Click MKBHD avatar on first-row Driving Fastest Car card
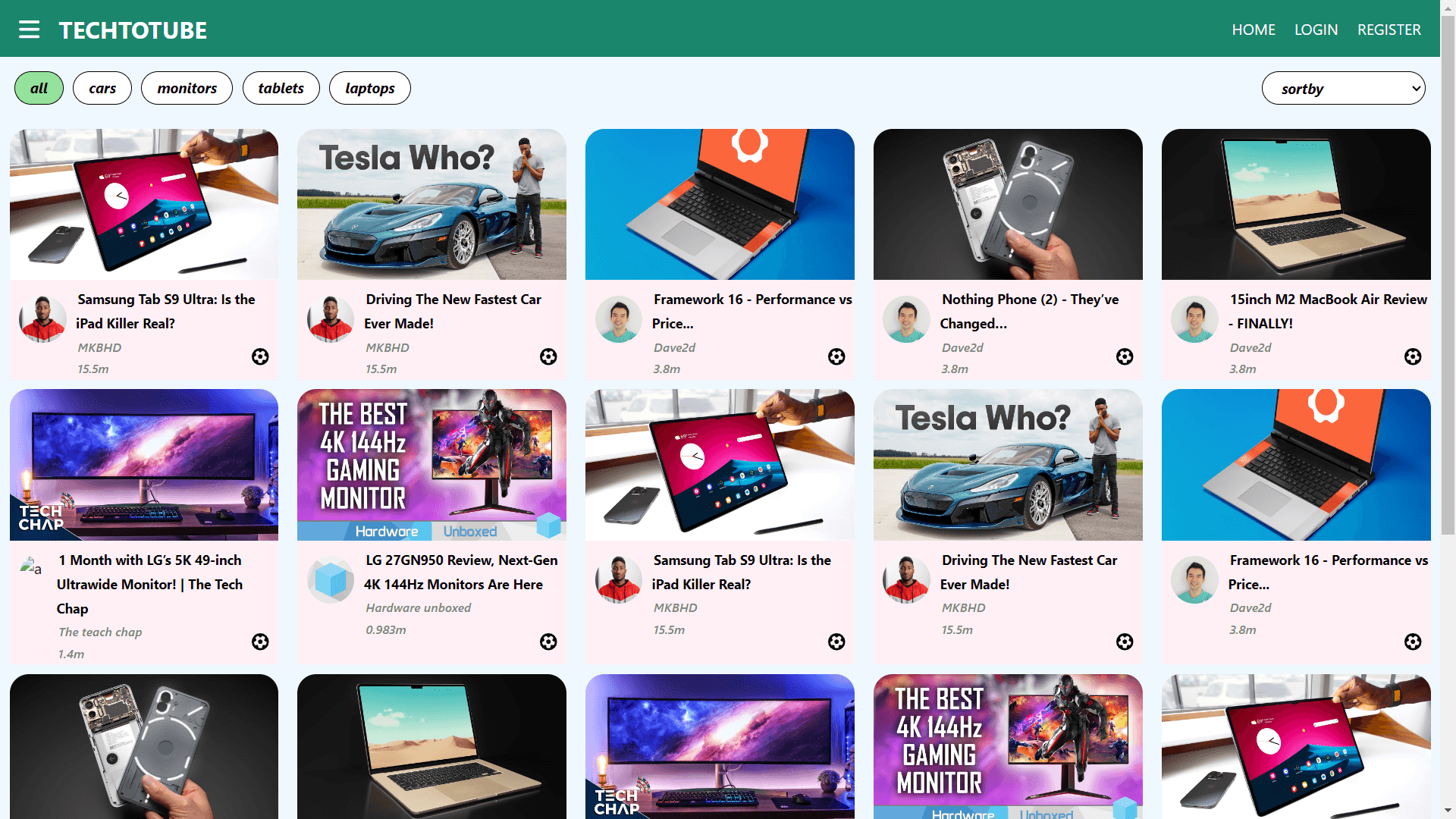This screenshot has height=819, width=1456. (x=331, y=319)
